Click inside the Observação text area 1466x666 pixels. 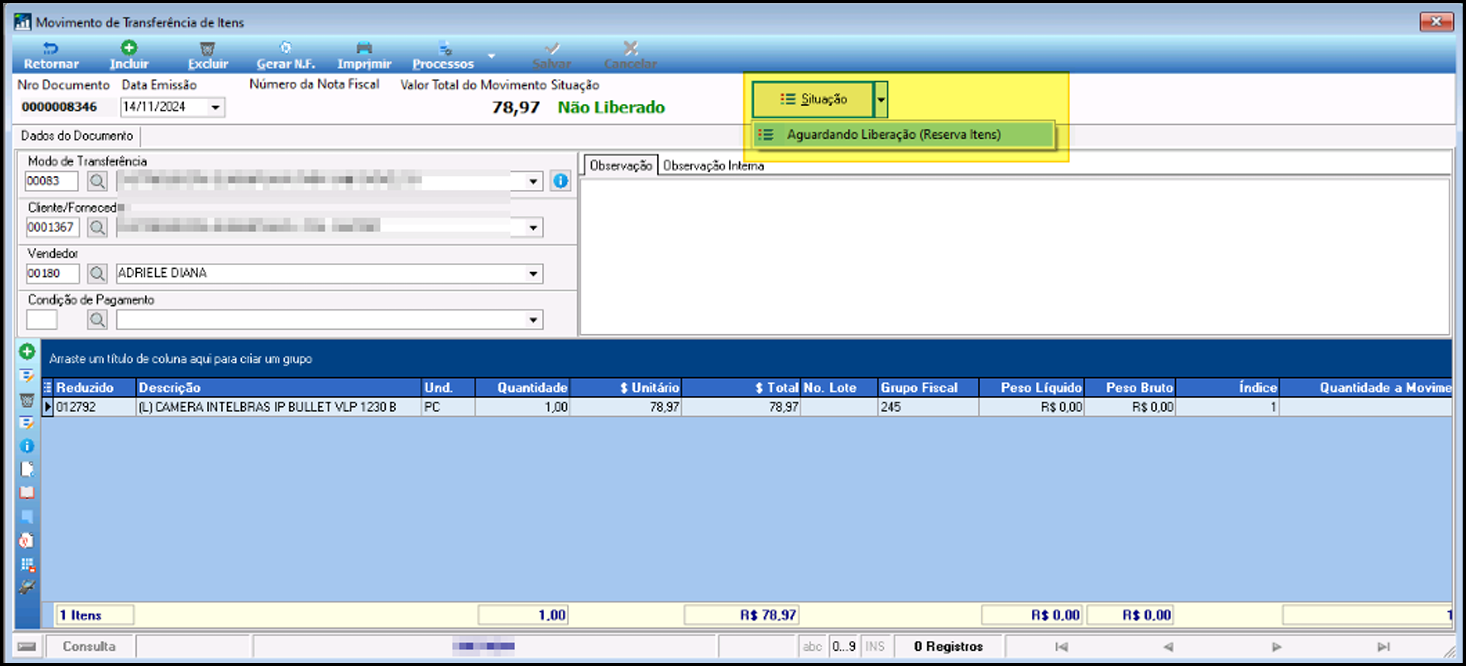(1014, 256)
